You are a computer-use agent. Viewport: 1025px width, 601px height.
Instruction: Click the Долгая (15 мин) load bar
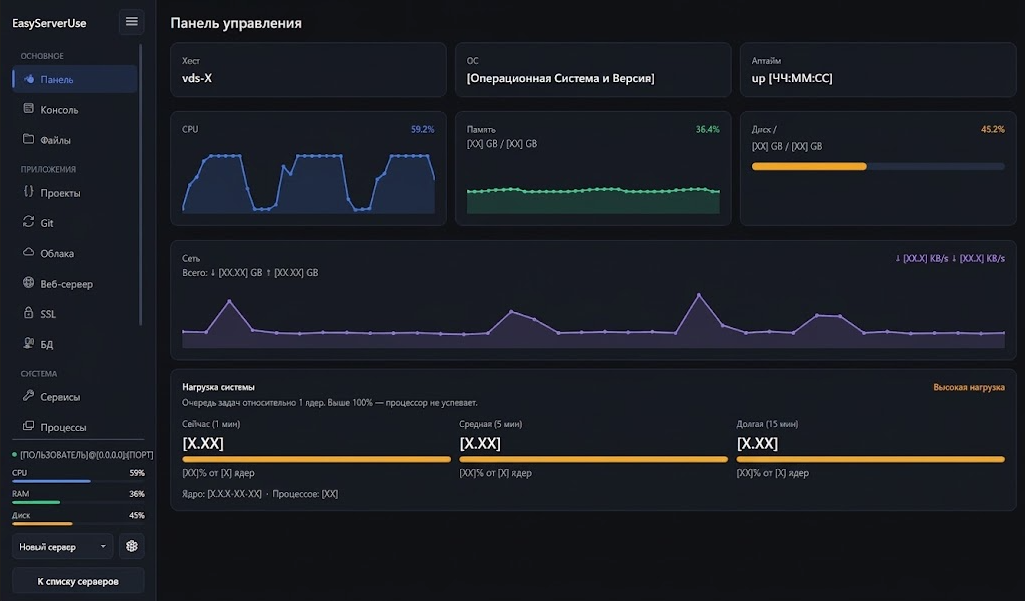coord(871,459)
